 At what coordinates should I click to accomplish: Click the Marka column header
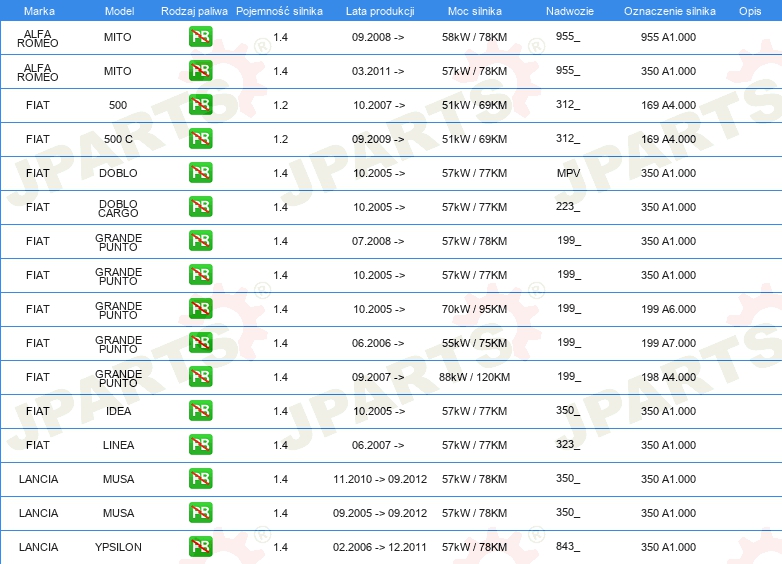pyautogui.click(x=39, y=11)
